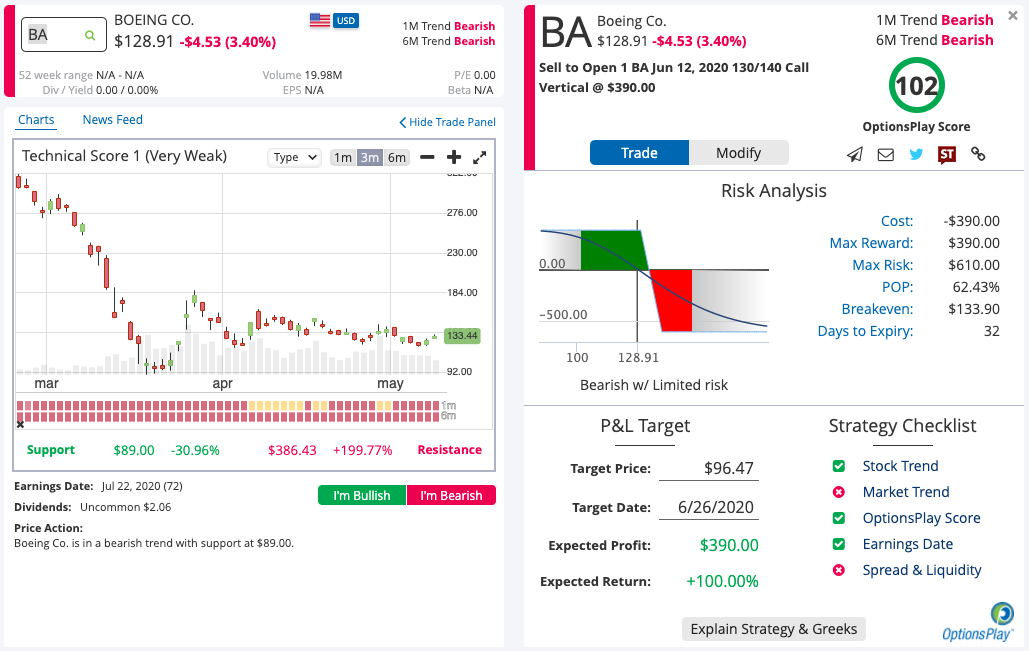Image resolution: width=1029 pixels, height=651 pixels.
Task: Open Explain Strategy & Greeks
Action: coord(774,629)
